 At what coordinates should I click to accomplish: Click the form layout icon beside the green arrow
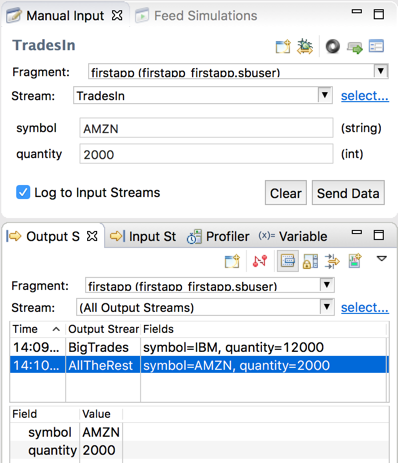click(376, 46)
